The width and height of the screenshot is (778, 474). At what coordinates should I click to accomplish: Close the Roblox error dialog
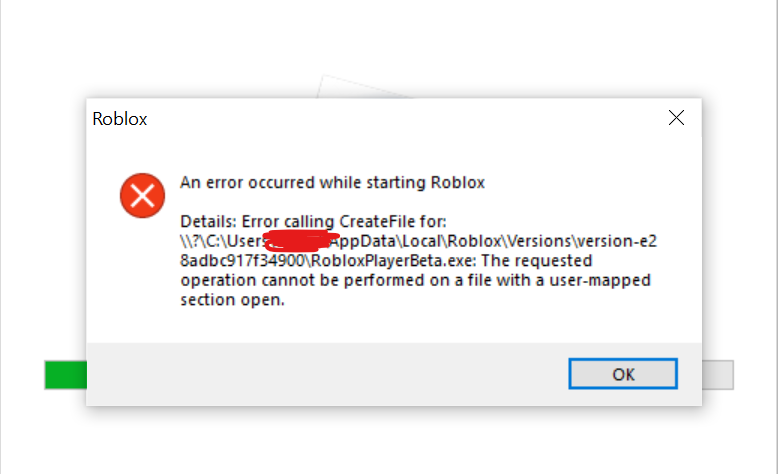point(676,118)
